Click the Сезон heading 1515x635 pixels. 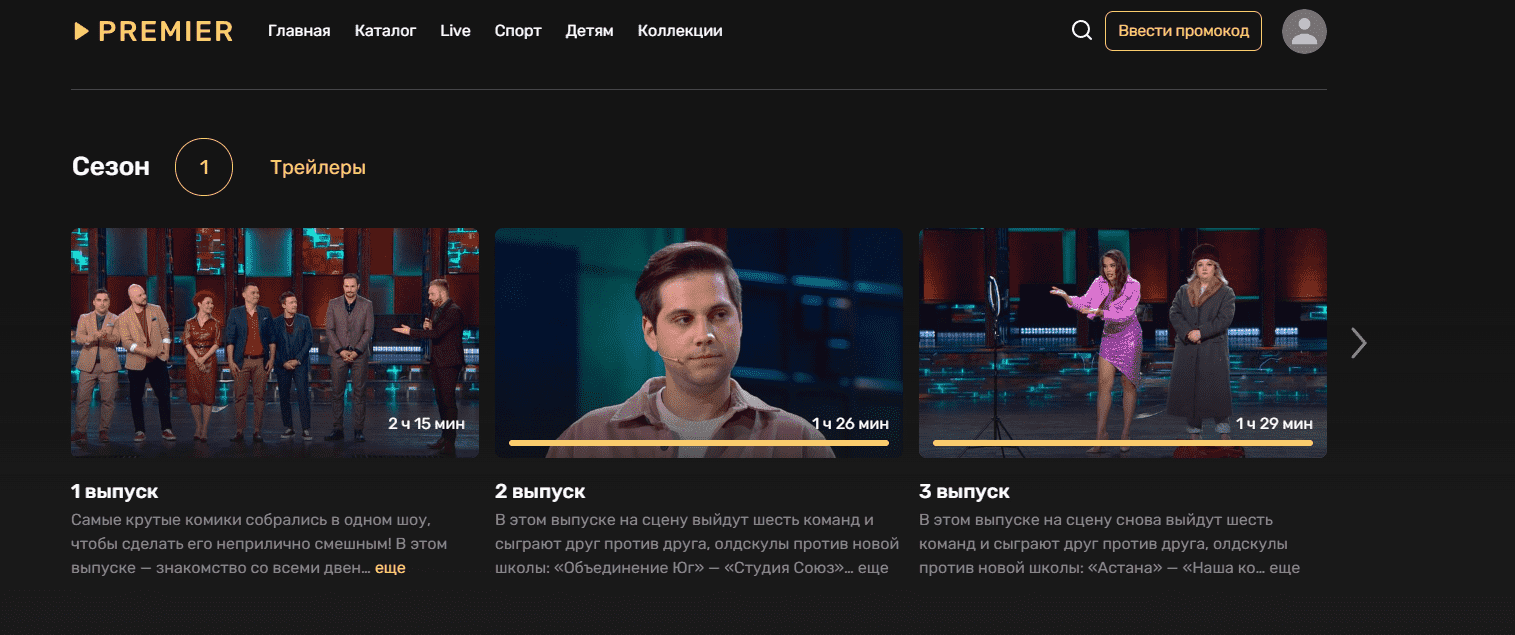[x=111, y=167]
